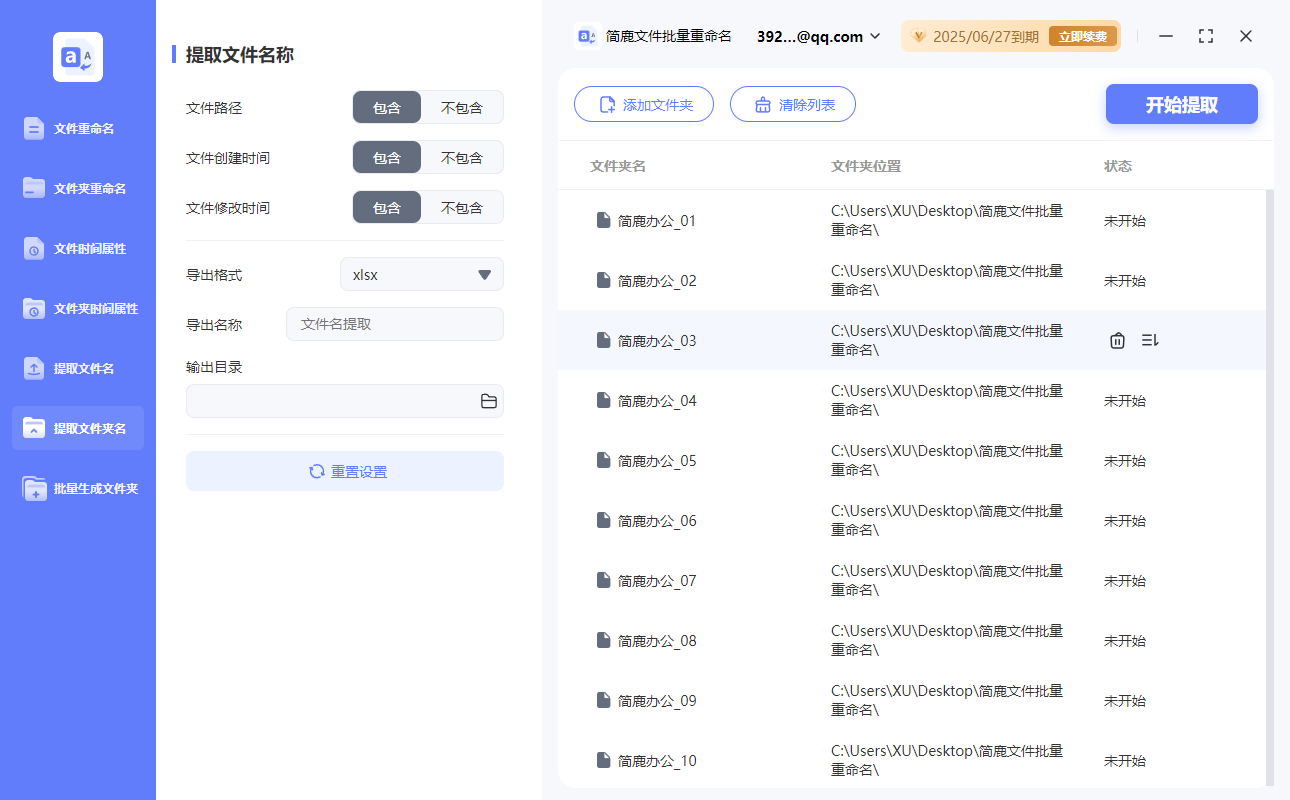This screenshot has width=1290, height=800.
Task: Select the 文件夹时间属性 tool
Action: (77, 308)
